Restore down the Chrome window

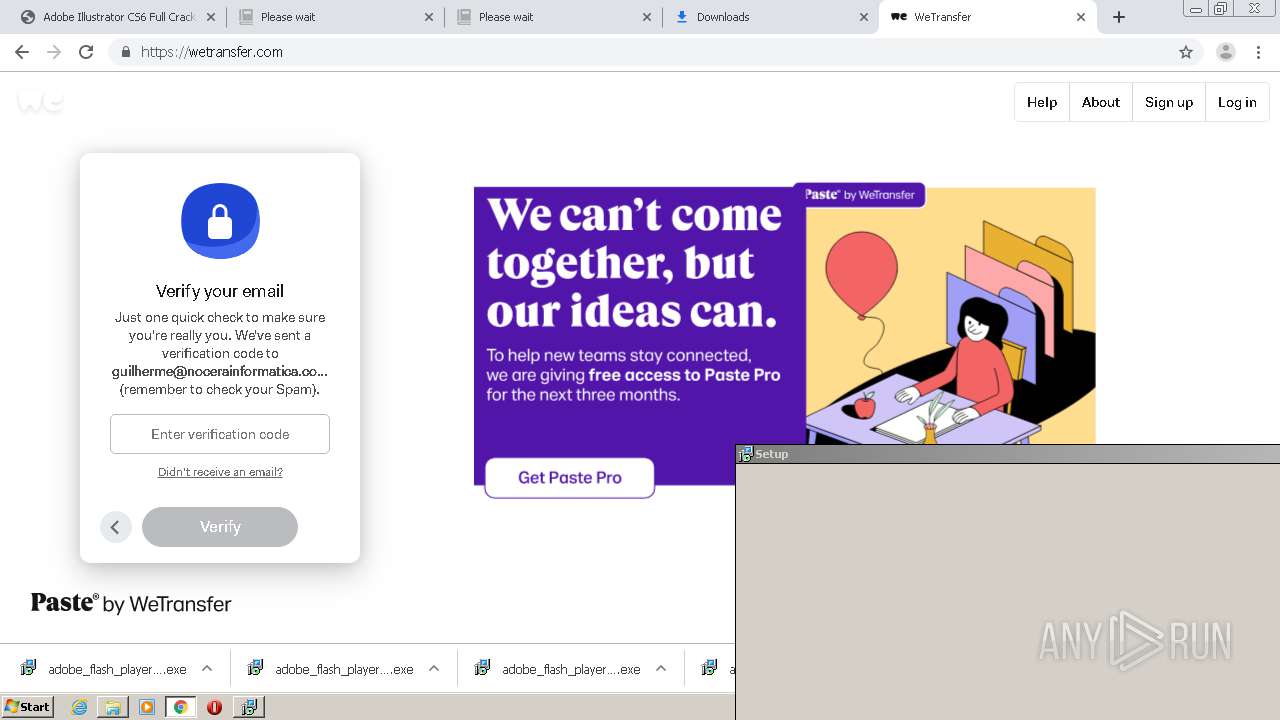click(x=1221, y=8)
